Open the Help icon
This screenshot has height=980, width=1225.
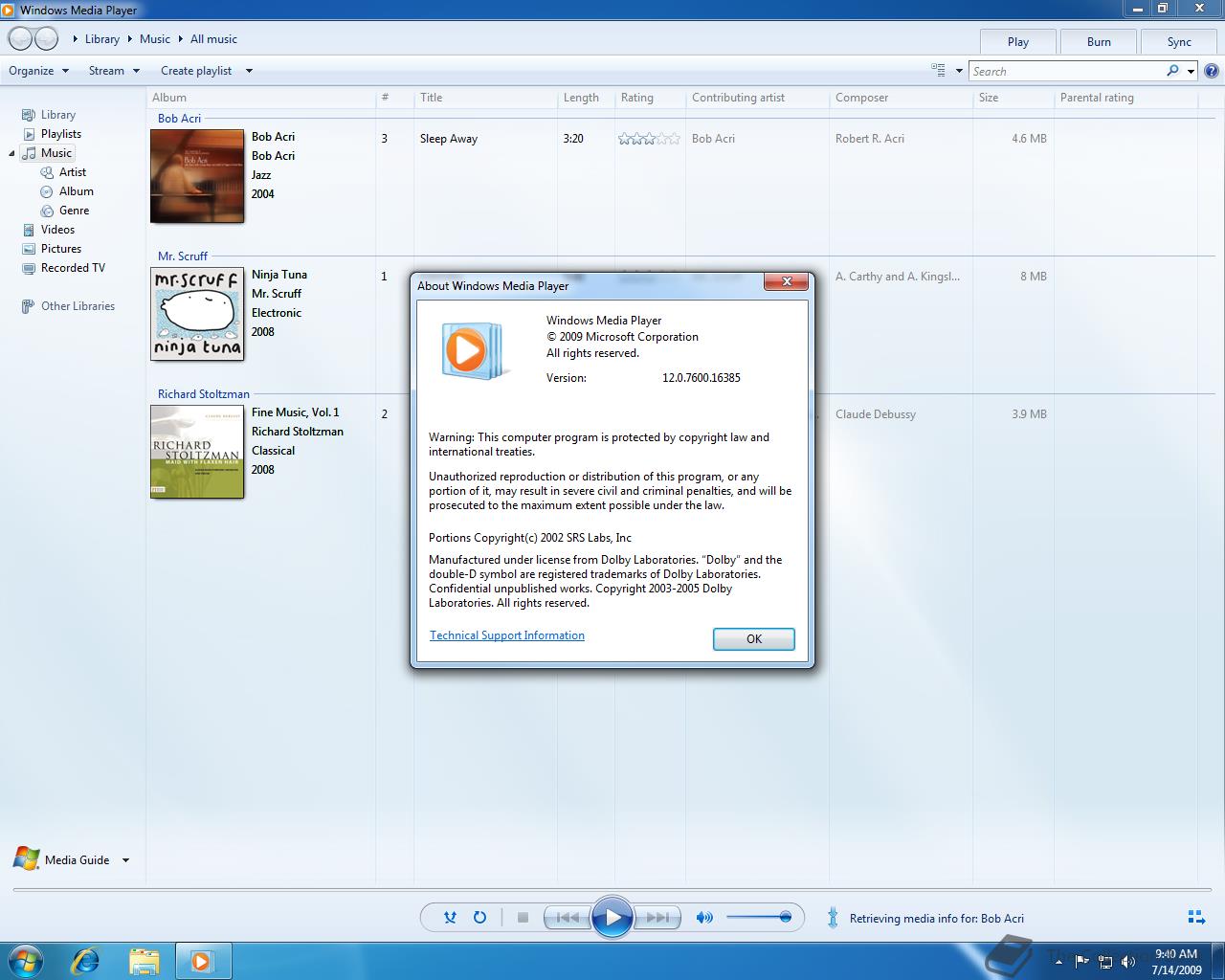[x=1211, y=71]
